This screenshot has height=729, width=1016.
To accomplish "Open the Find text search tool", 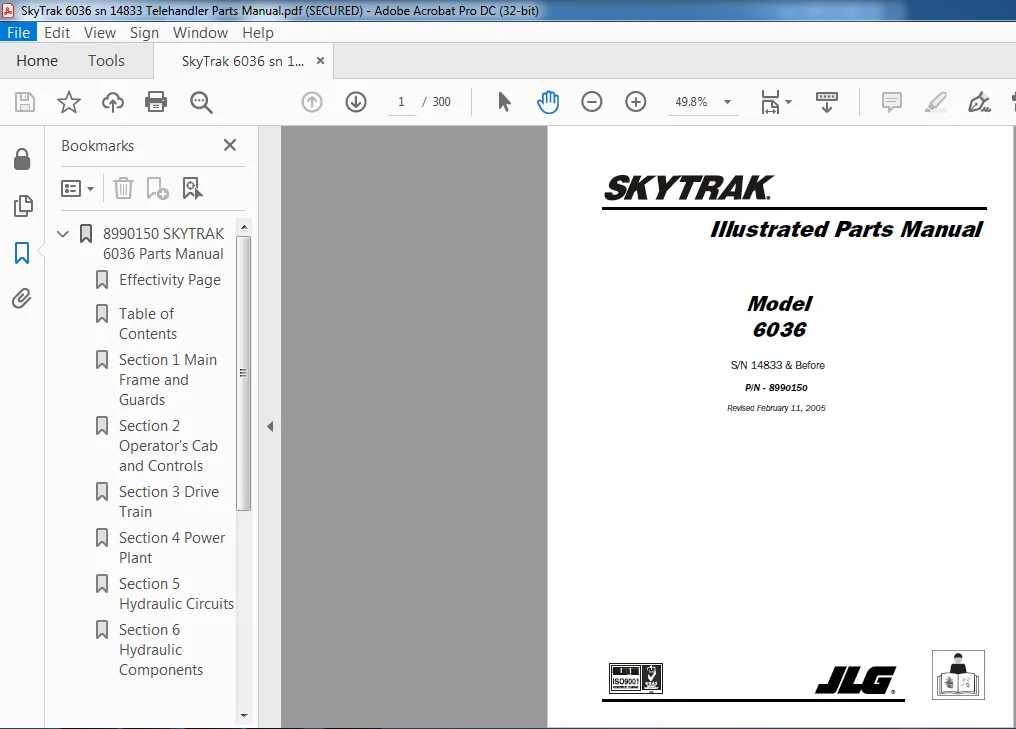I will [201, 102].
